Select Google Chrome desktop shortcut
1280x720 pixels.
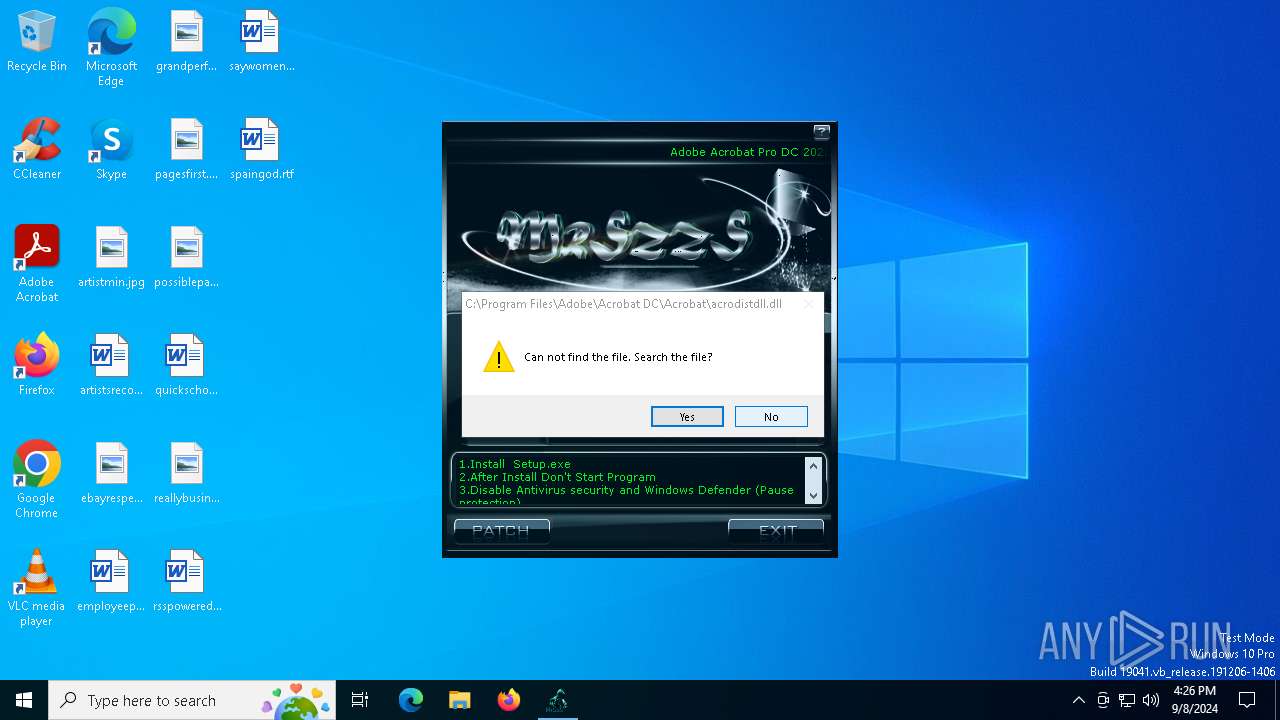click(37, 480)
